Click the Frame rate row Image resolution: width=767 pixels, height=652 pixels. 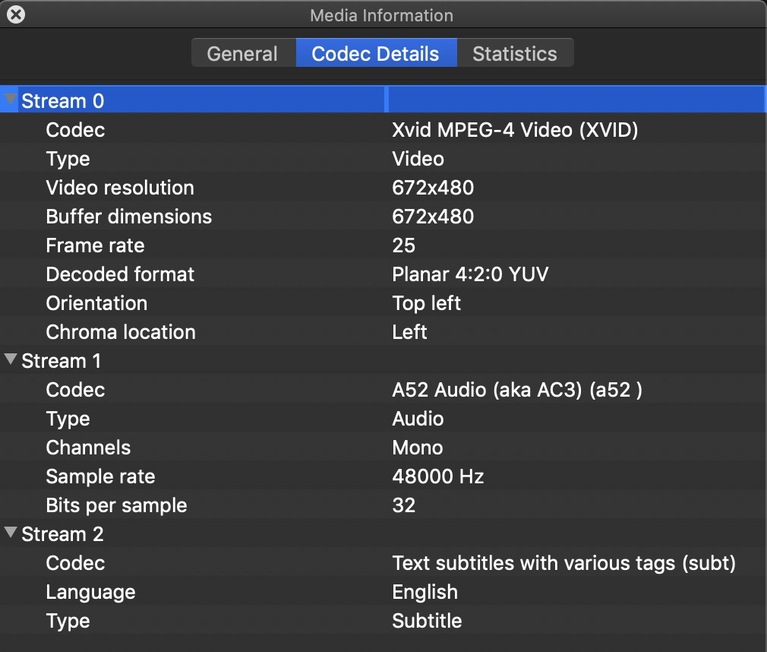coord(95,246)
